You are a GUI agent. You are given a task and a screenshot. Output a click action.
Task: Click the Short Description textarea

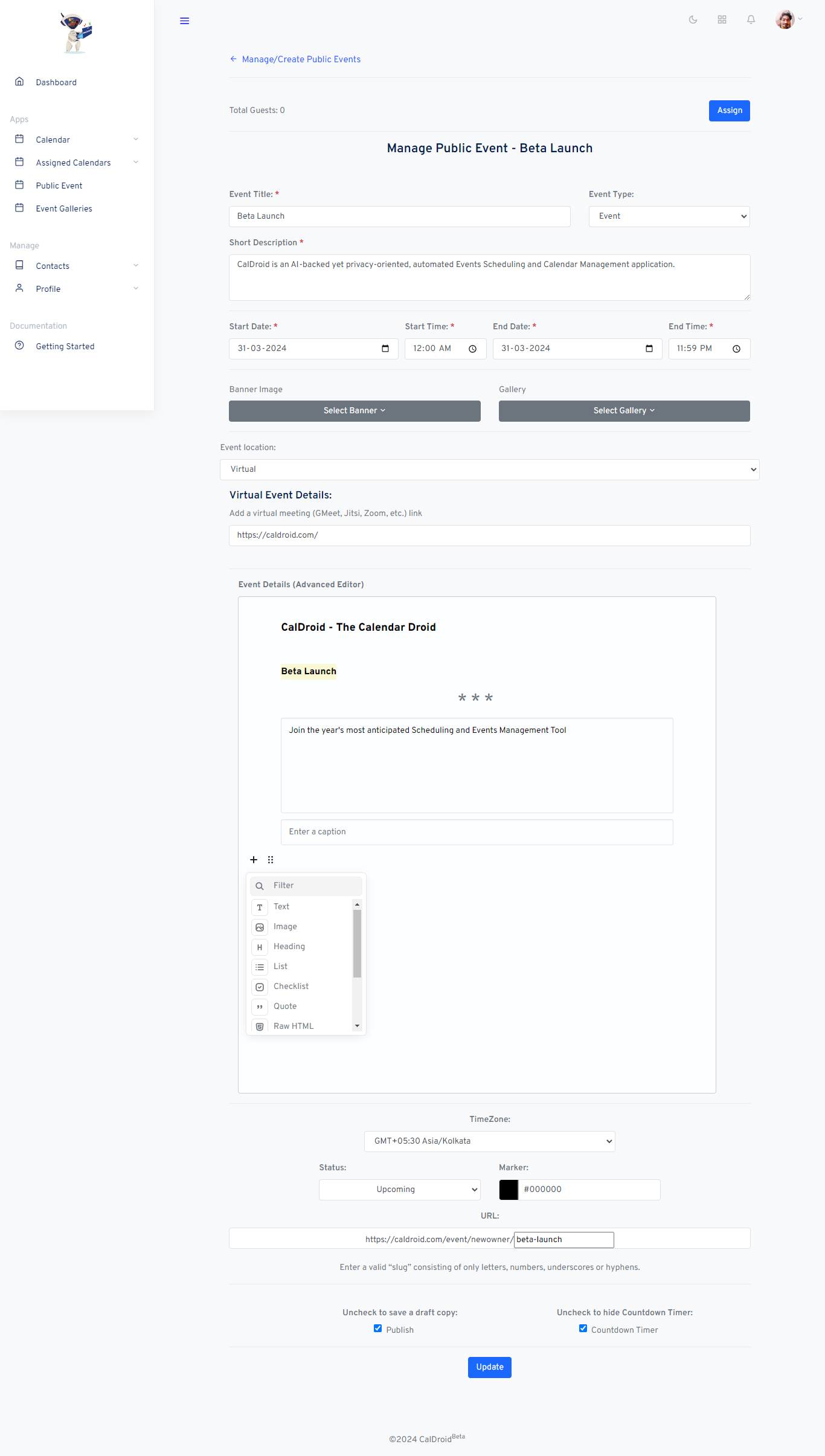[490, 277]
